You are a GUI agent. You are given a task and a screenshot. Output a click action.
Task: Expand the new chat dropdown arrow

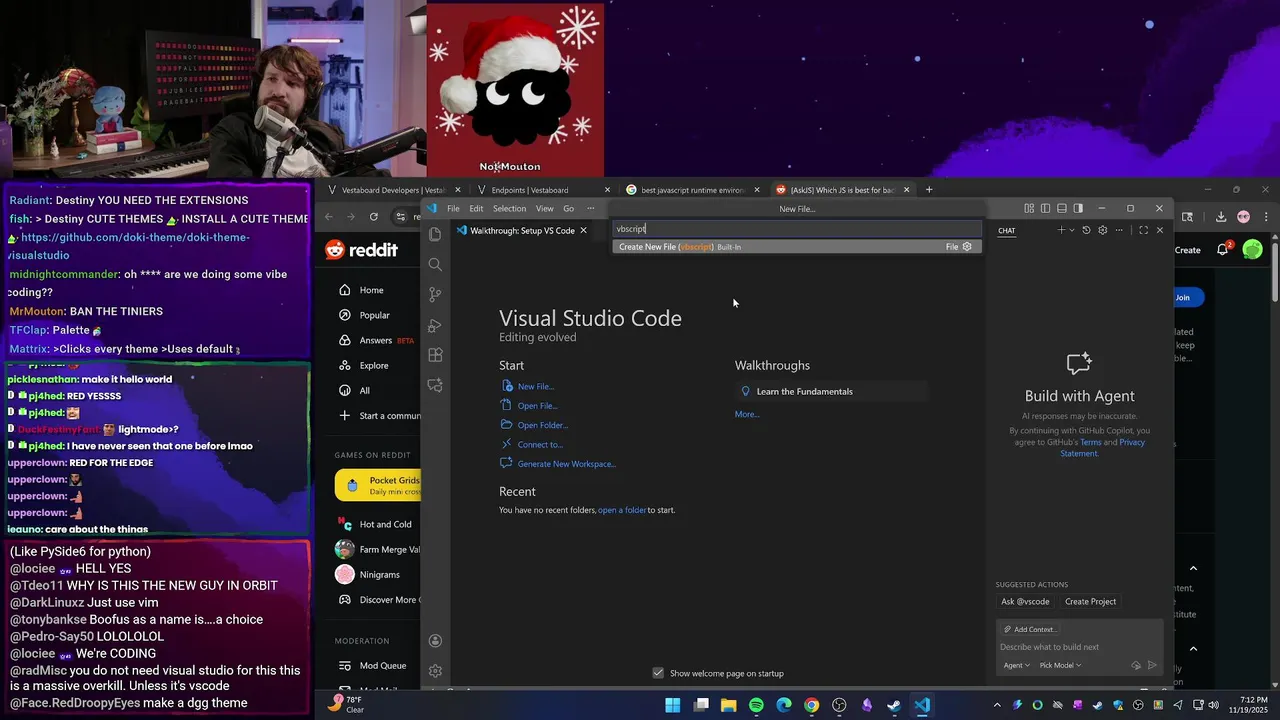(1071, 230)
